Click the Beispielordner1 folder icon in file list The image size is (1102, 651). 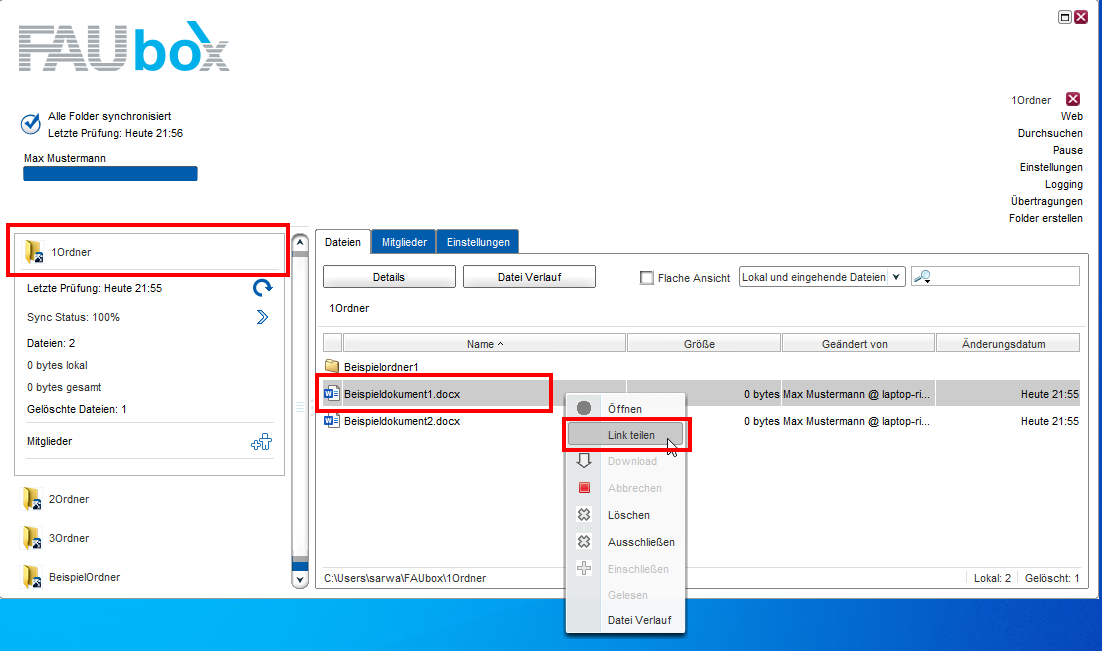(x=332, y=366)
